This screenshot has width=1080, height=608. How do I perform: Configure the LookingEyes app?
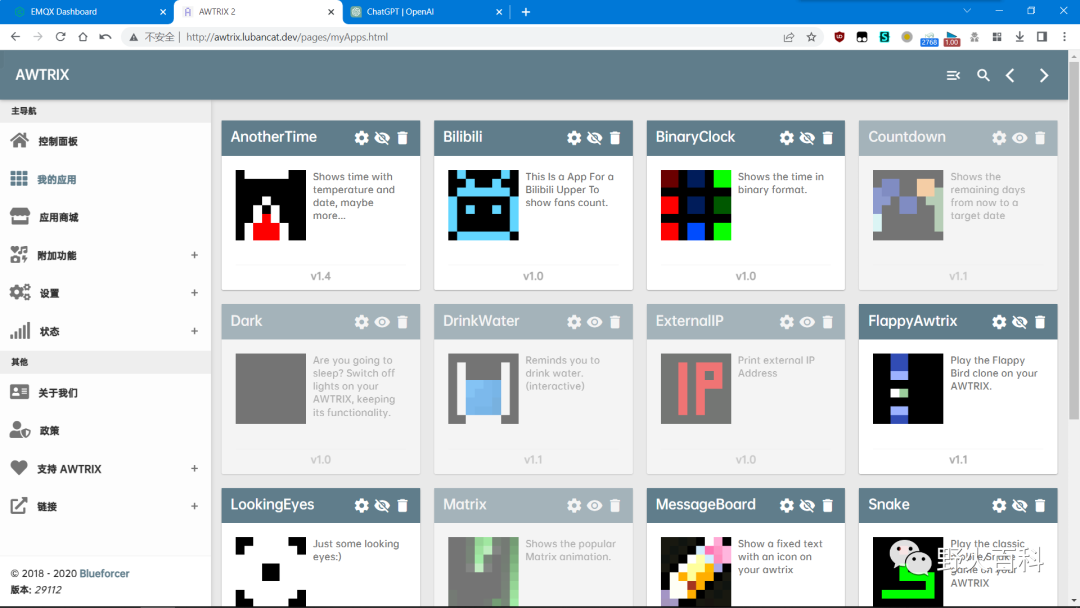362,505
